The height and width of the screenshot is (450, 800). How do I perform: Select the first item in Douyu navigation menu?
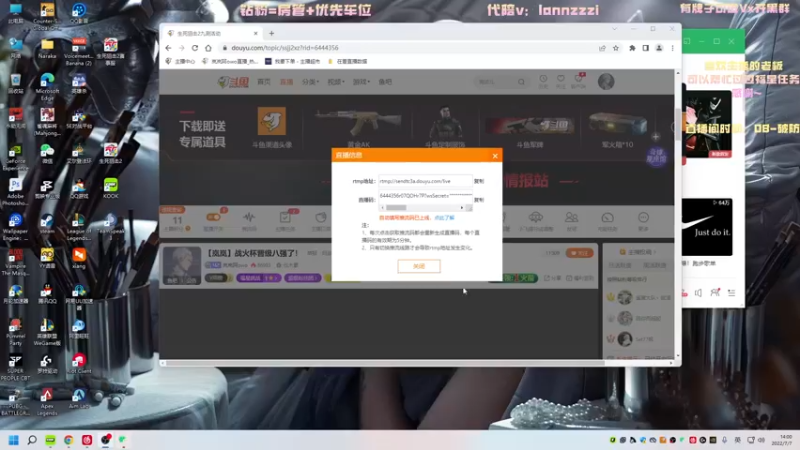coord(264,82)
